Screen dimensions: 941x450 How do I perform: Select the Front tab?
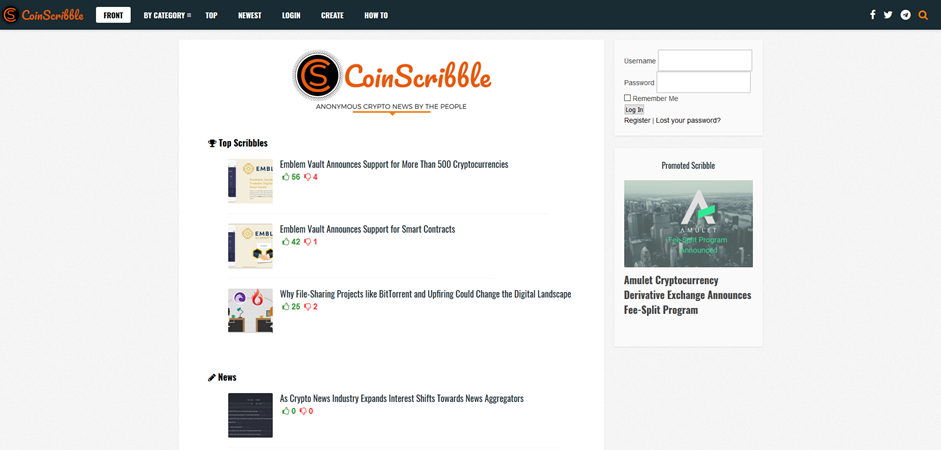113,15
